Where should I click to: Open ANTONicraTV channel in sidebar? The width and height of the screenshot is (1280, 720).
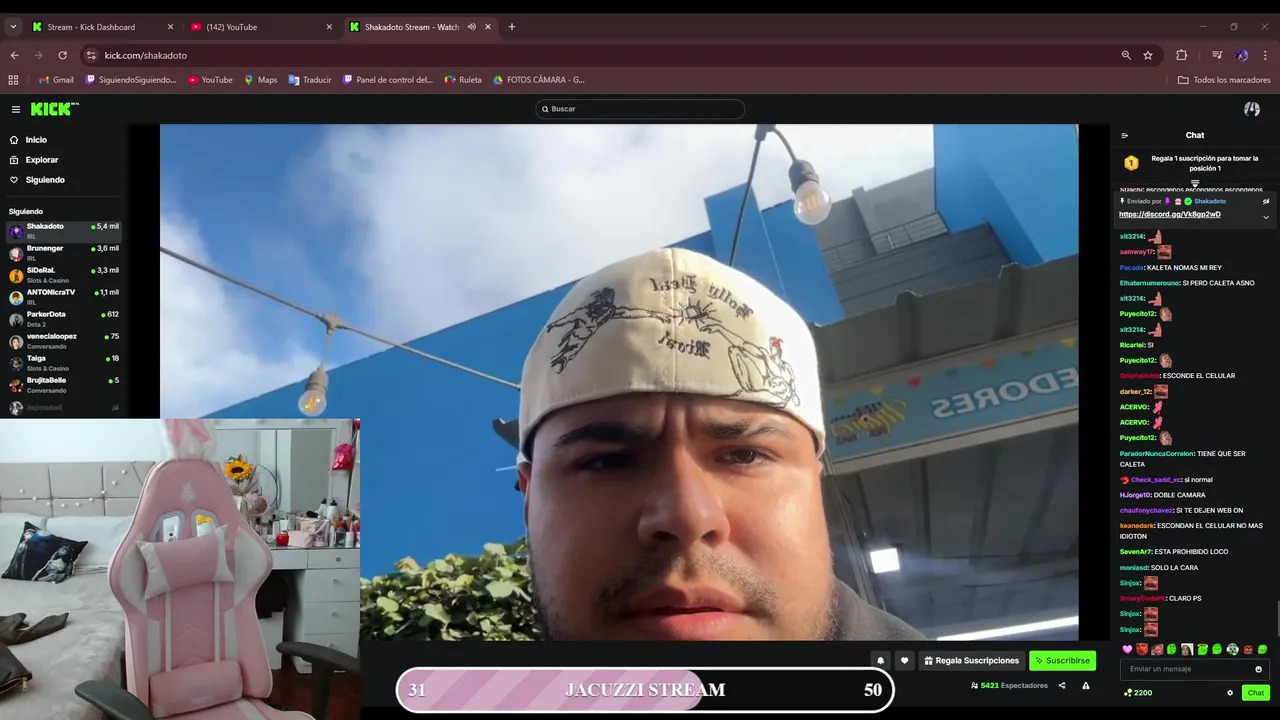point(64,297)
